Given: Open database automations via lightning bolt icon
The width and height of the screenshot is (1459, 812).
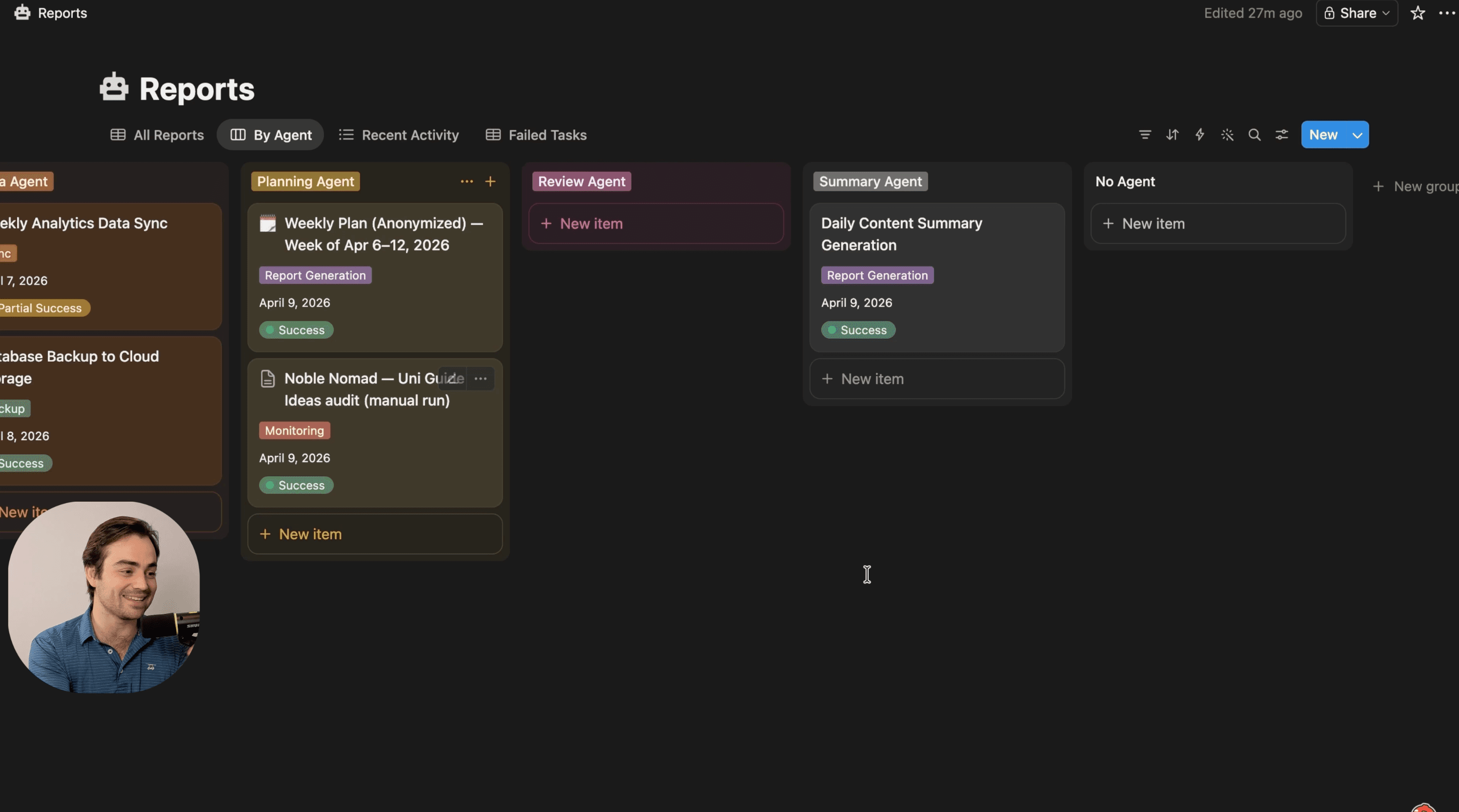Looking at the screenshot, I should click(x=1199, y=135).
